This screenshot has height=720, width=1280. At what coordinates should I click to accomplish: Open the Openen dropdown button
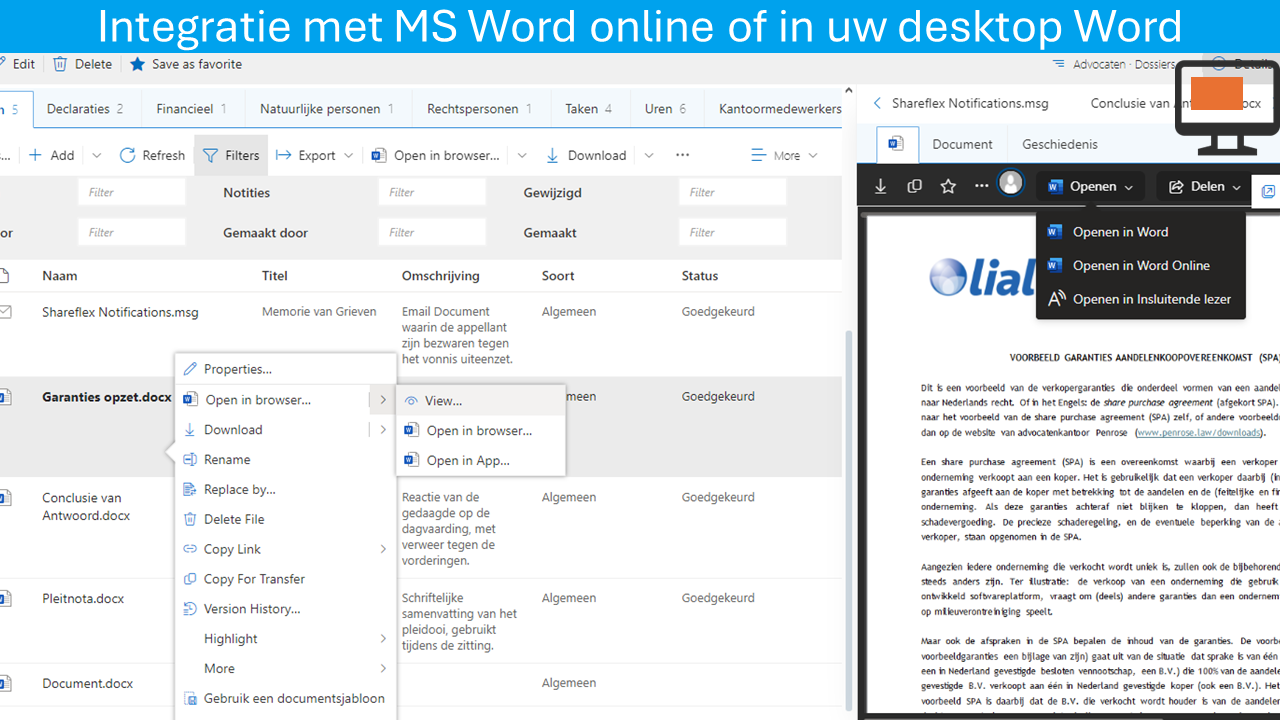click(1091, 186)
